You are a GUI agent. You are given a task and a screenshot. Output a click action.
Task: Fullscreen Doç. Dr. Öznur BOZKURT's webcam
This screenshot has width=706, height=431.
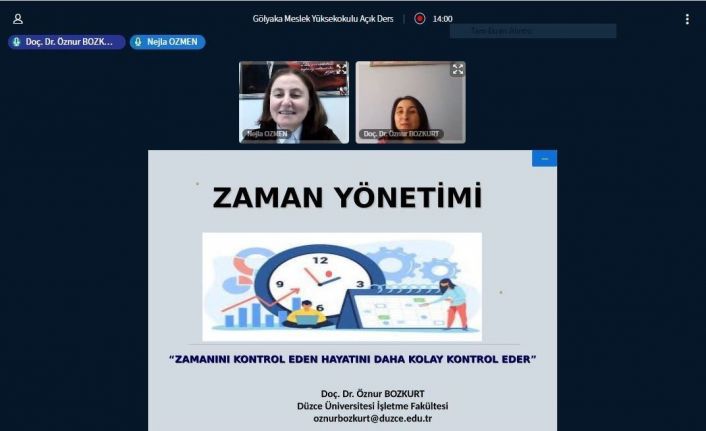click(457, 70)
